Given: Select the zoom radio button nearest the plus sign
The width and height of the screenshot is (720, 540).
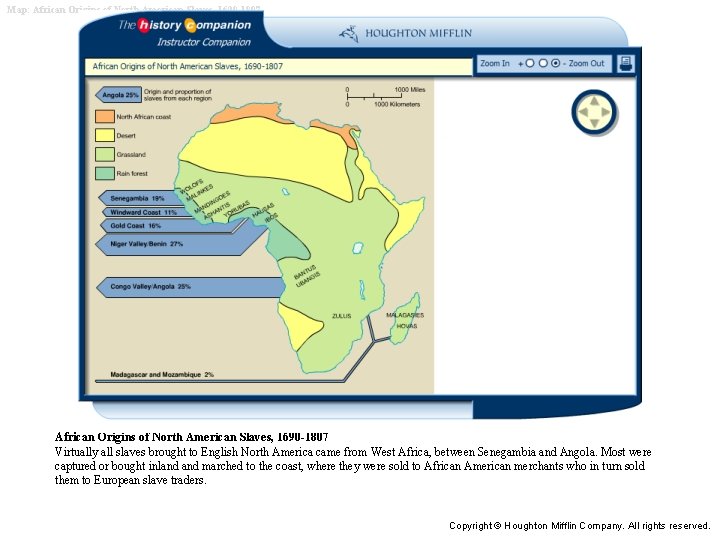Looking at the screenshot, I should tap(530, 63).
